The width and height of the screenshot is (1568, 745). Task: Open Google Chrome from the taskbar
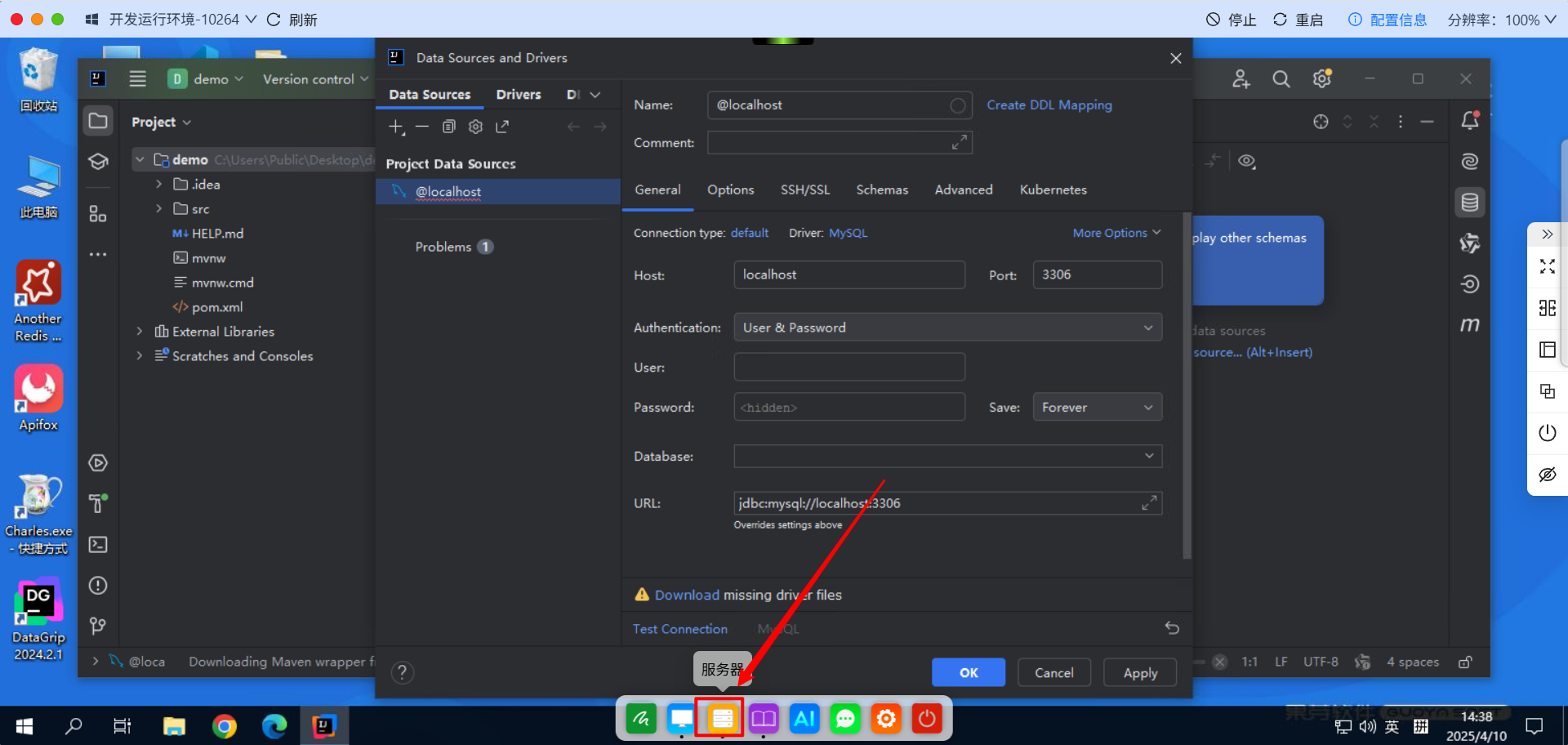pyautogui.click(x=225, y=725)
